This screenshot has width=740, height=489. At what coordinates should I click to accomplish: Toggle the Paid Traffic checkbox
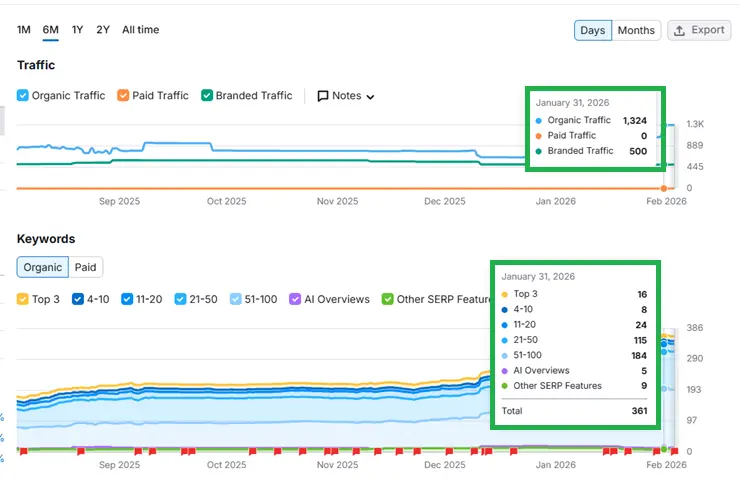pyautogui.click(x=123, y=96)
